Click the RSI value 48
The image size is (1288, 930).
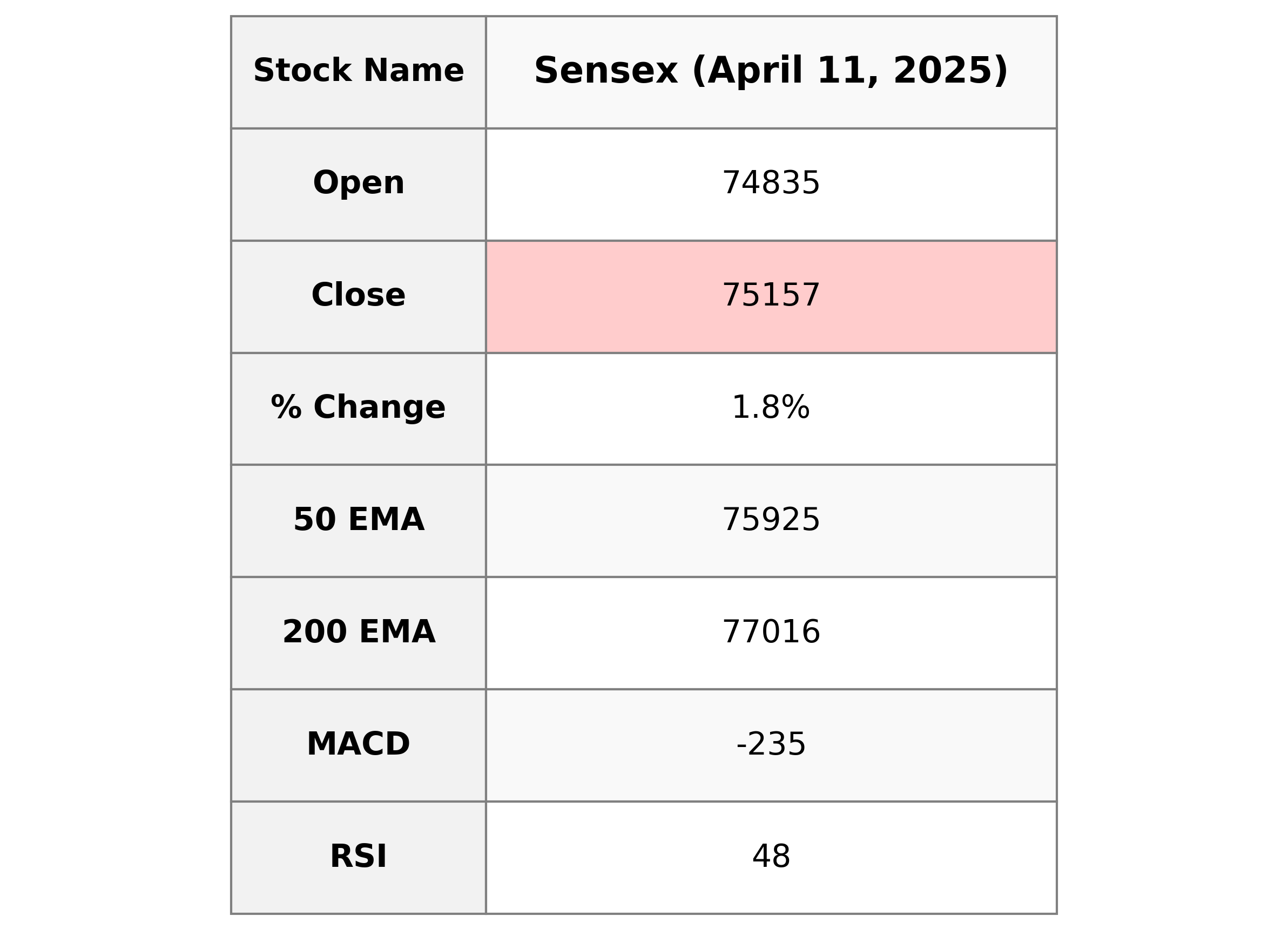[771, 856]
